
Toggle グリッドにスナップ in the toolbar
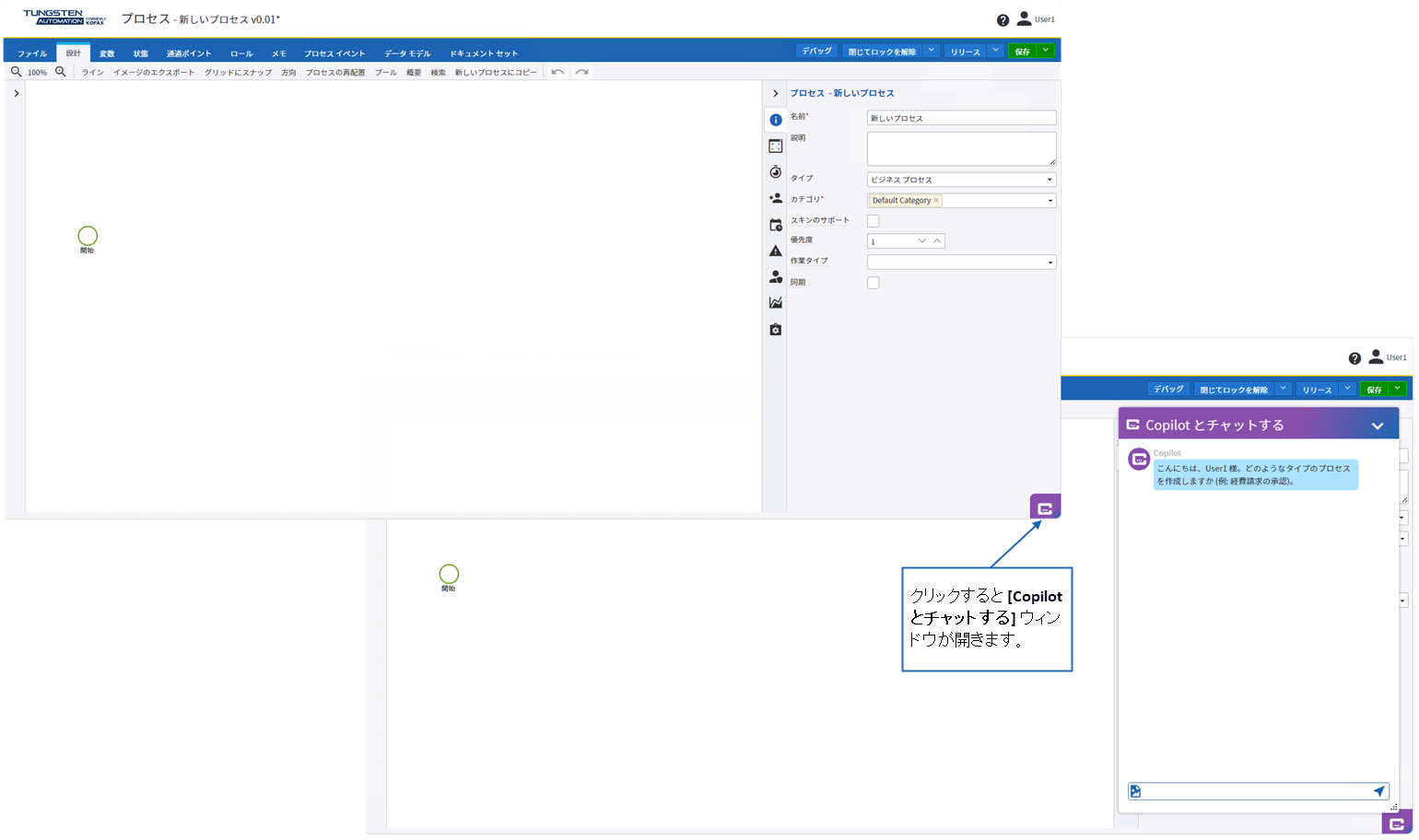point(238,73)
